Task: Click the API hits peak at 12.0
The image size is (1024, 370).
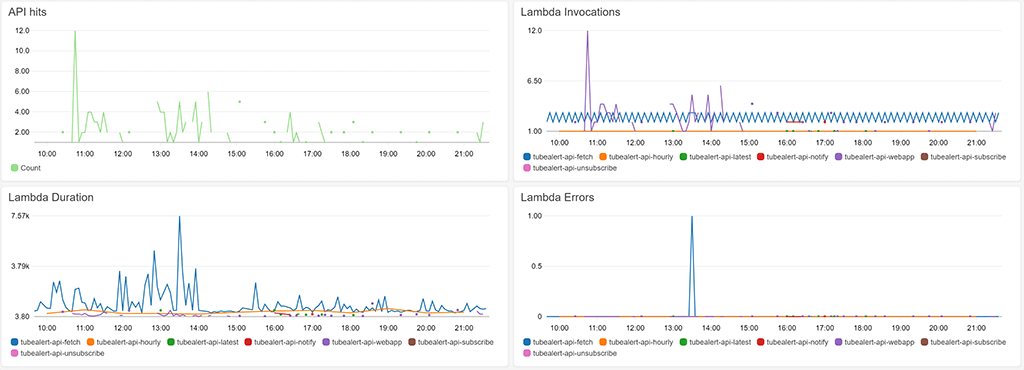Action: (x=75, y=31)
